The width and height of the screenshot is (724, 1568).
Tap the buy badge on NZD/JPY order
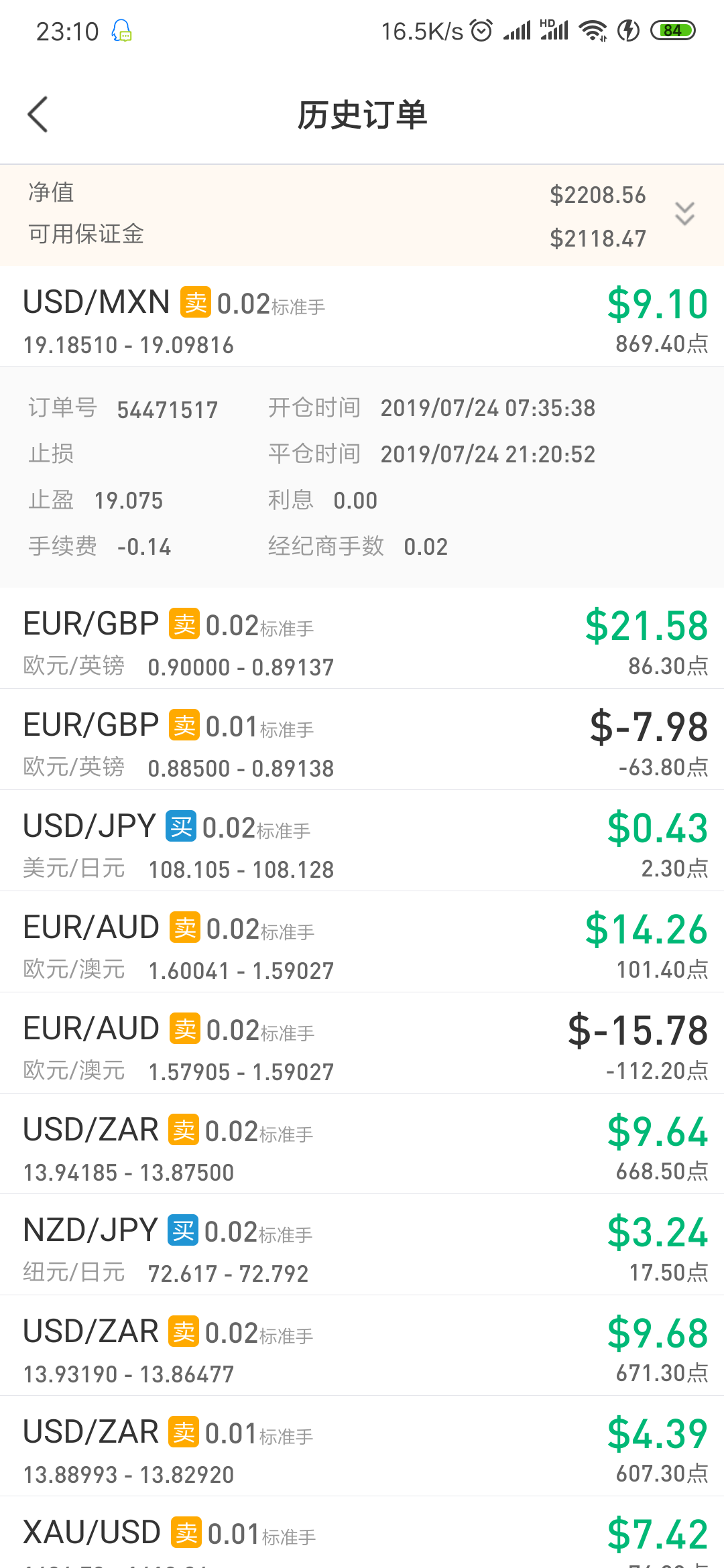click(183, 1230)
